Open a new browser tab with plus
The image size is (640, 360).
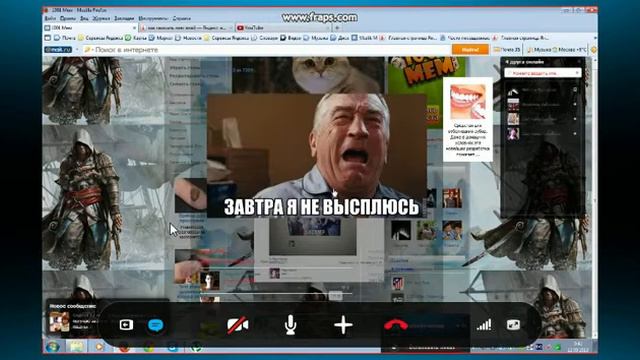pos(337,28)
